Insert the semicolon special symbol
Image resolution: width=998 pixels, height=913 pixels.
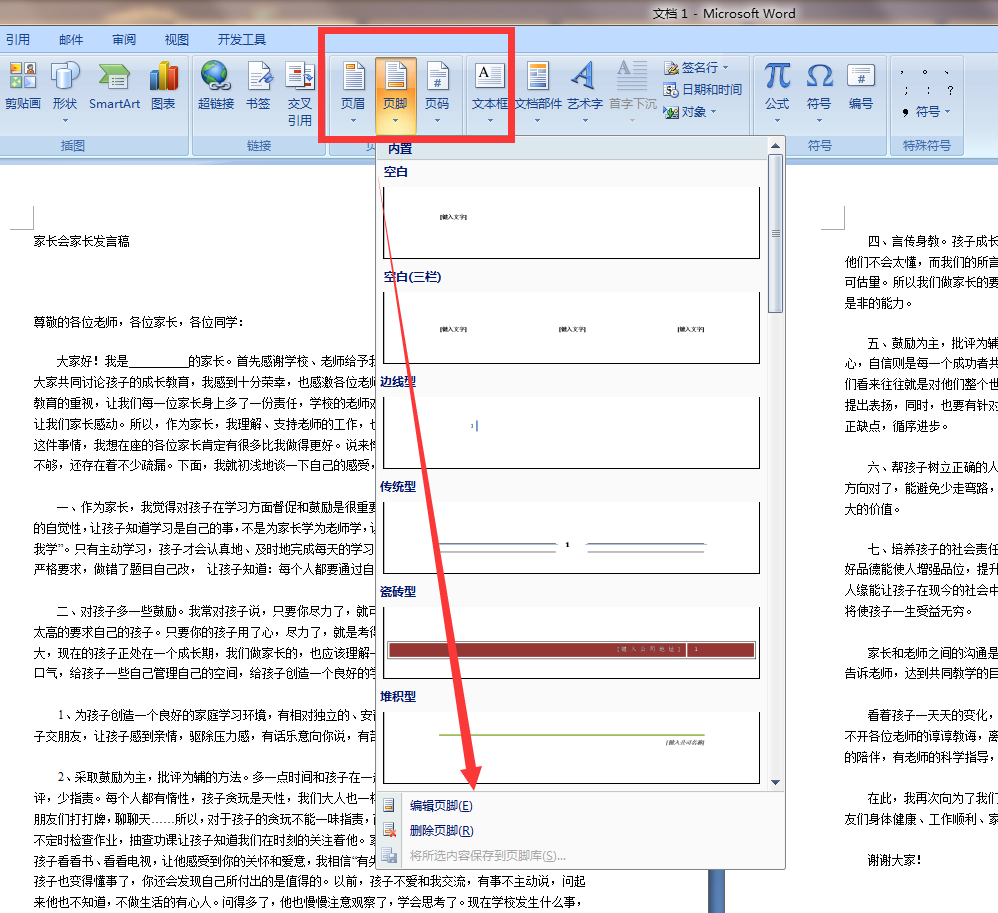[906, 90]
